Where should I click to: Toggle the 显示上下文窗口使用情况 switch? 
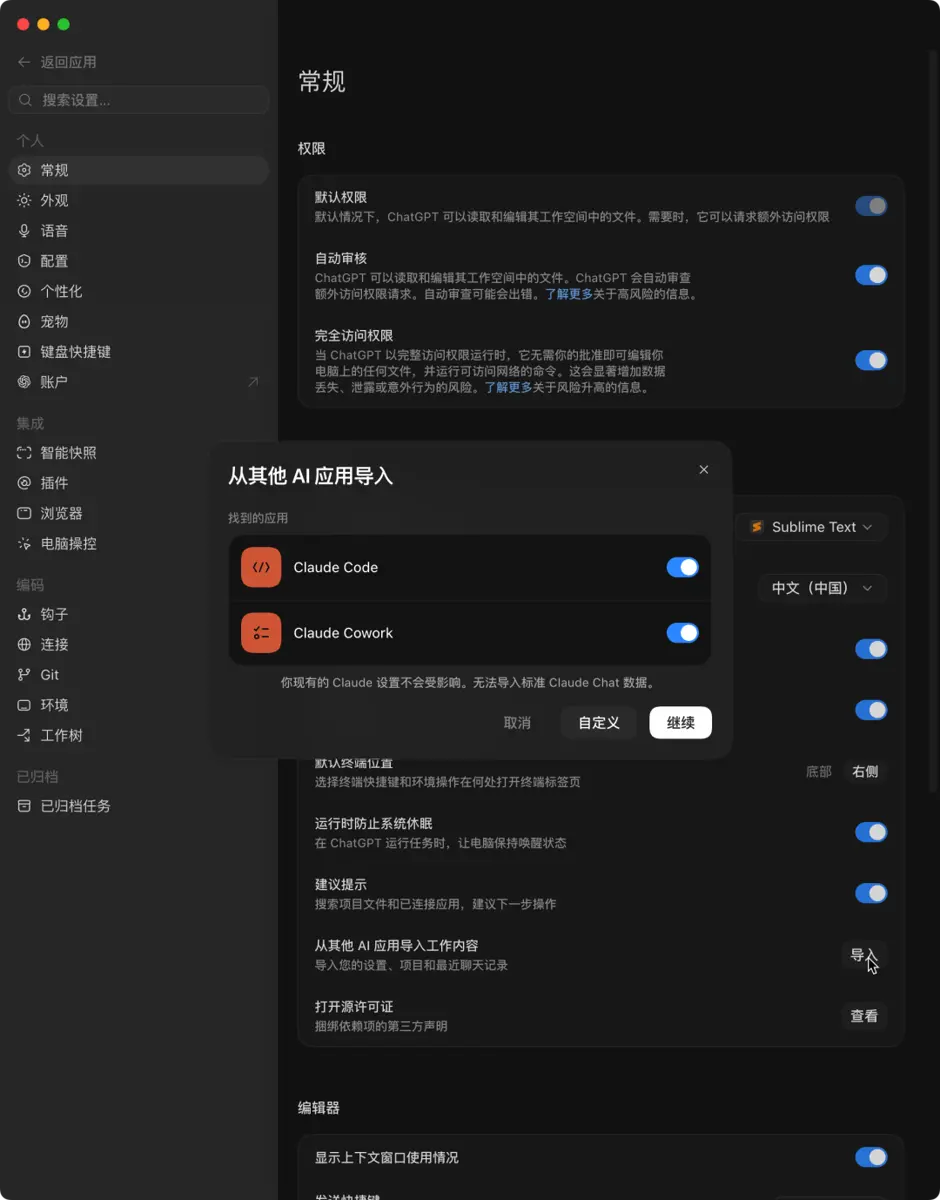(871, 1157)
